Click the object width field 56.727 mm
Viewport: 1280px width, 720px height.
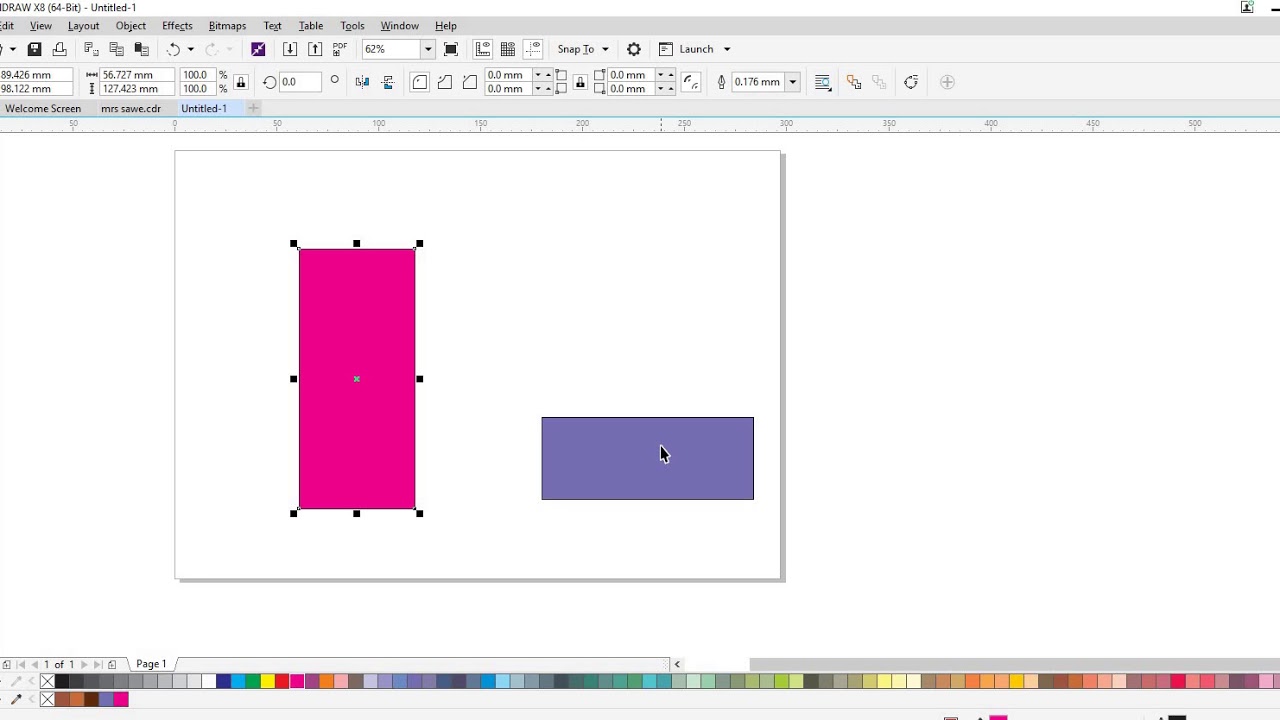click(137, 75)
